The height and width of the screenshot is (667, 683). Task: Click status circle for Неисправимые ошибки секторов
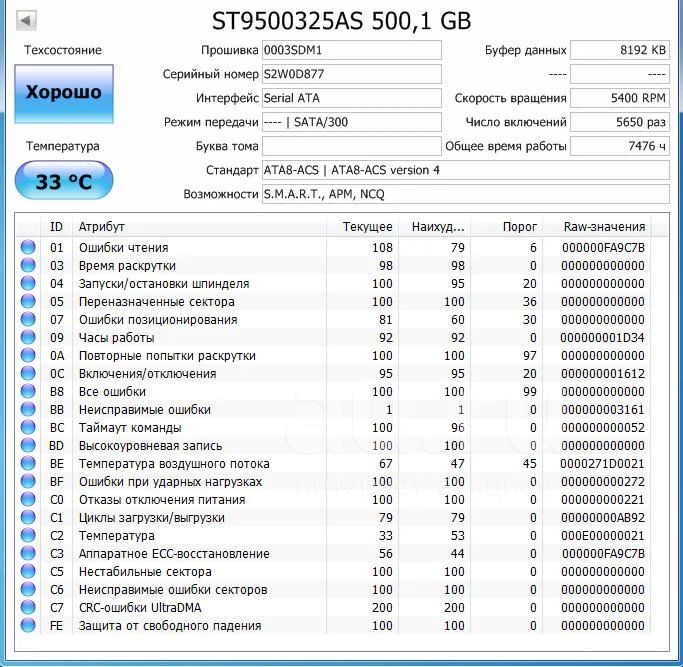(x=28, y=589)
